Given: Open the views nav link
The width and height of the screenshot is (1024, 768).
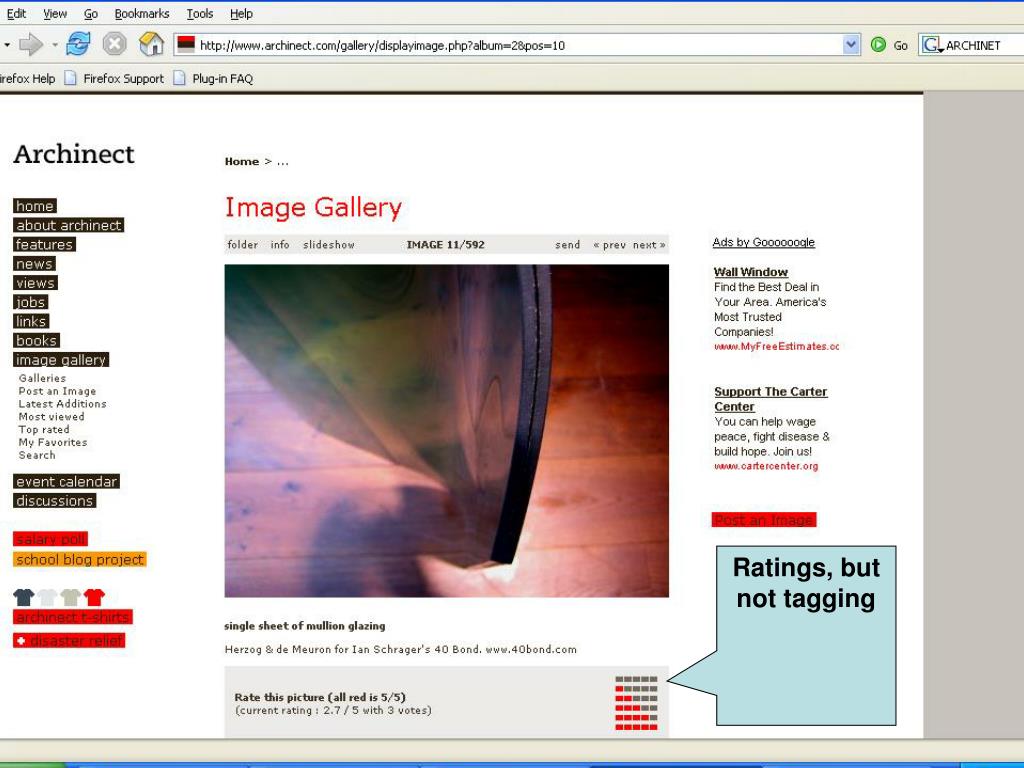Looking at the screenshot, I should click(35, 283).
